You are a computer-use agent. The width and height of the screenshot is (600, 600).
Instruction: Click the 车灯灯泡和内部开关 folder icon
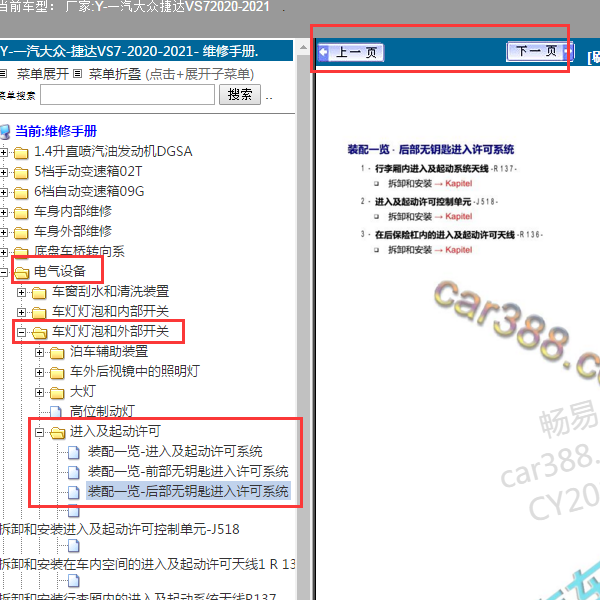[x=39, y=313]
